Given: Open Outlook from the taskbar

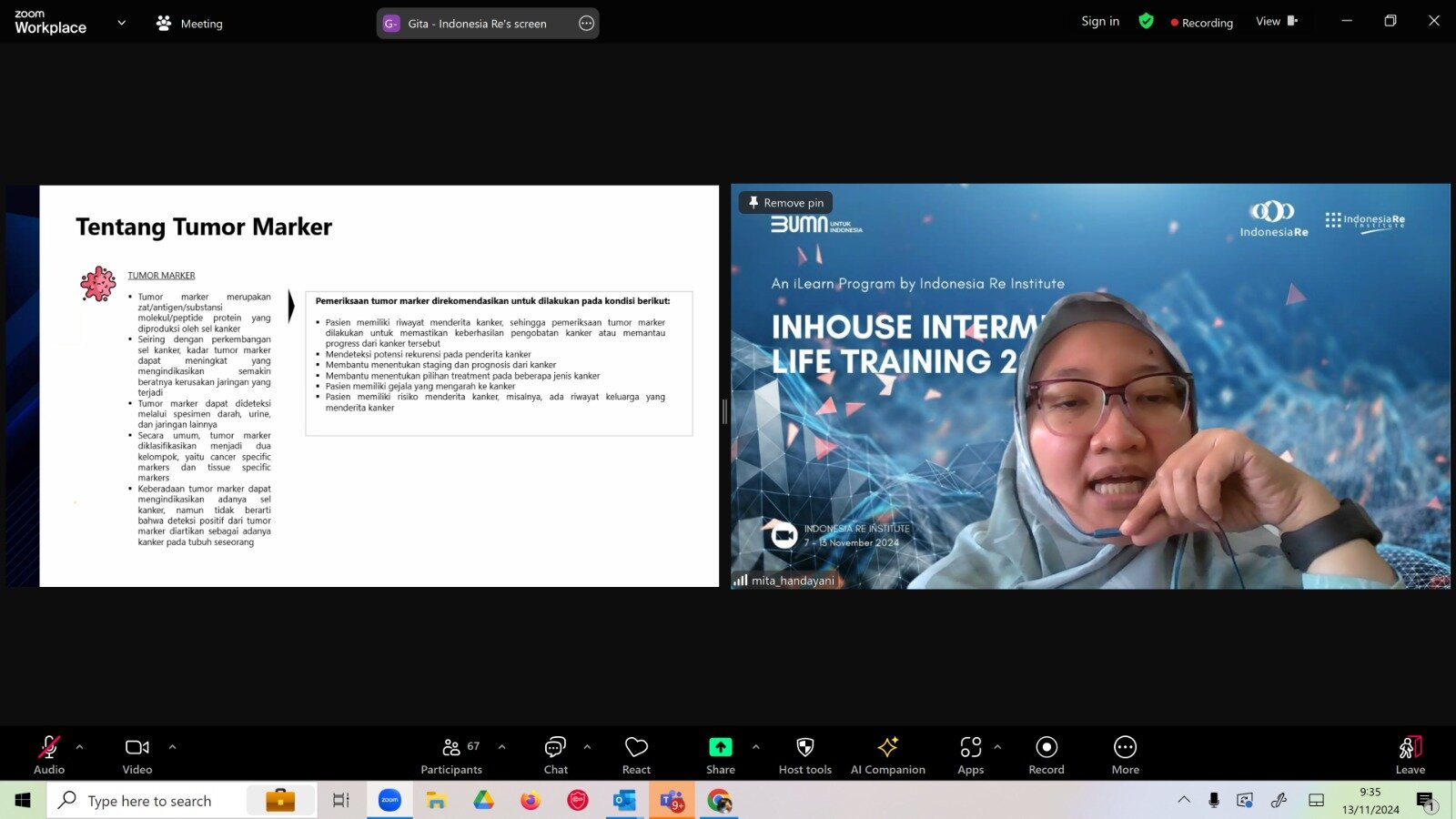Looking at the screenshot, I should click(624, 801).
